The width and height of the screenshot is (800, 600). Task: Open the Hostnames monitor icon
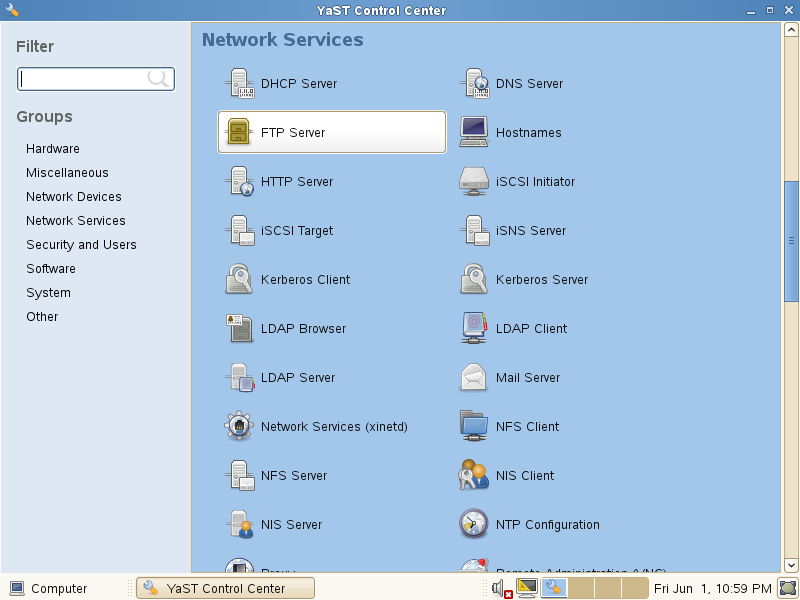pos(474,132)
